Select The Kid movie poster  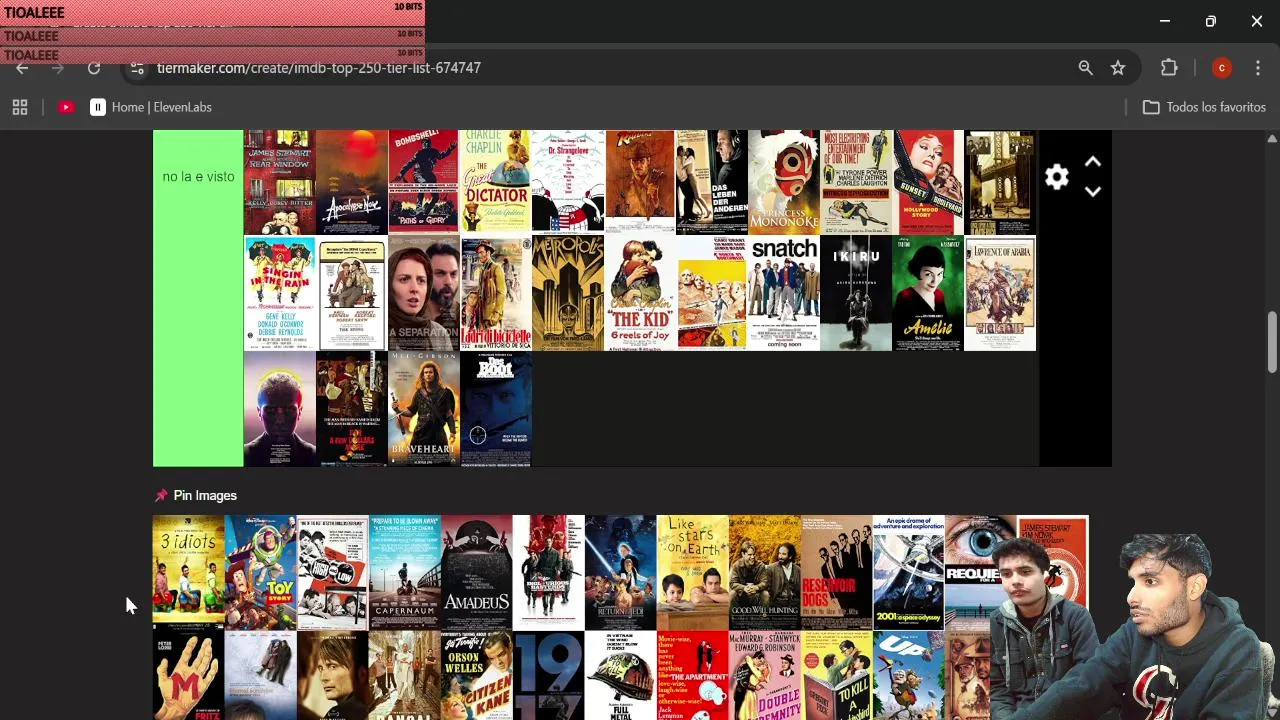click(x=640, y=293)
